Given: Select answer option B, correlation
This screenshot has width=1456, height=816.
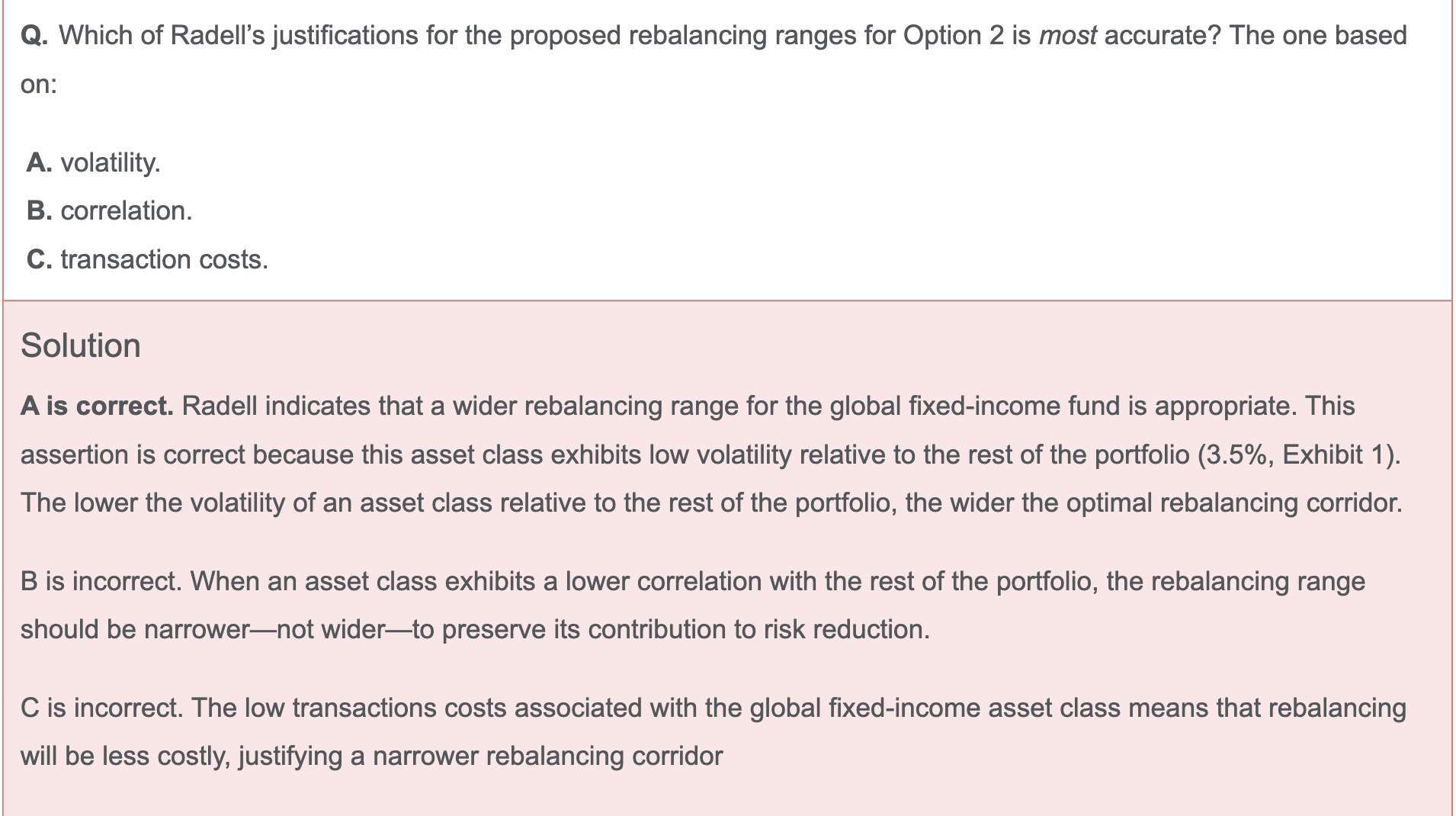Looking at the screenshot, I should click(x=126, y=211).
